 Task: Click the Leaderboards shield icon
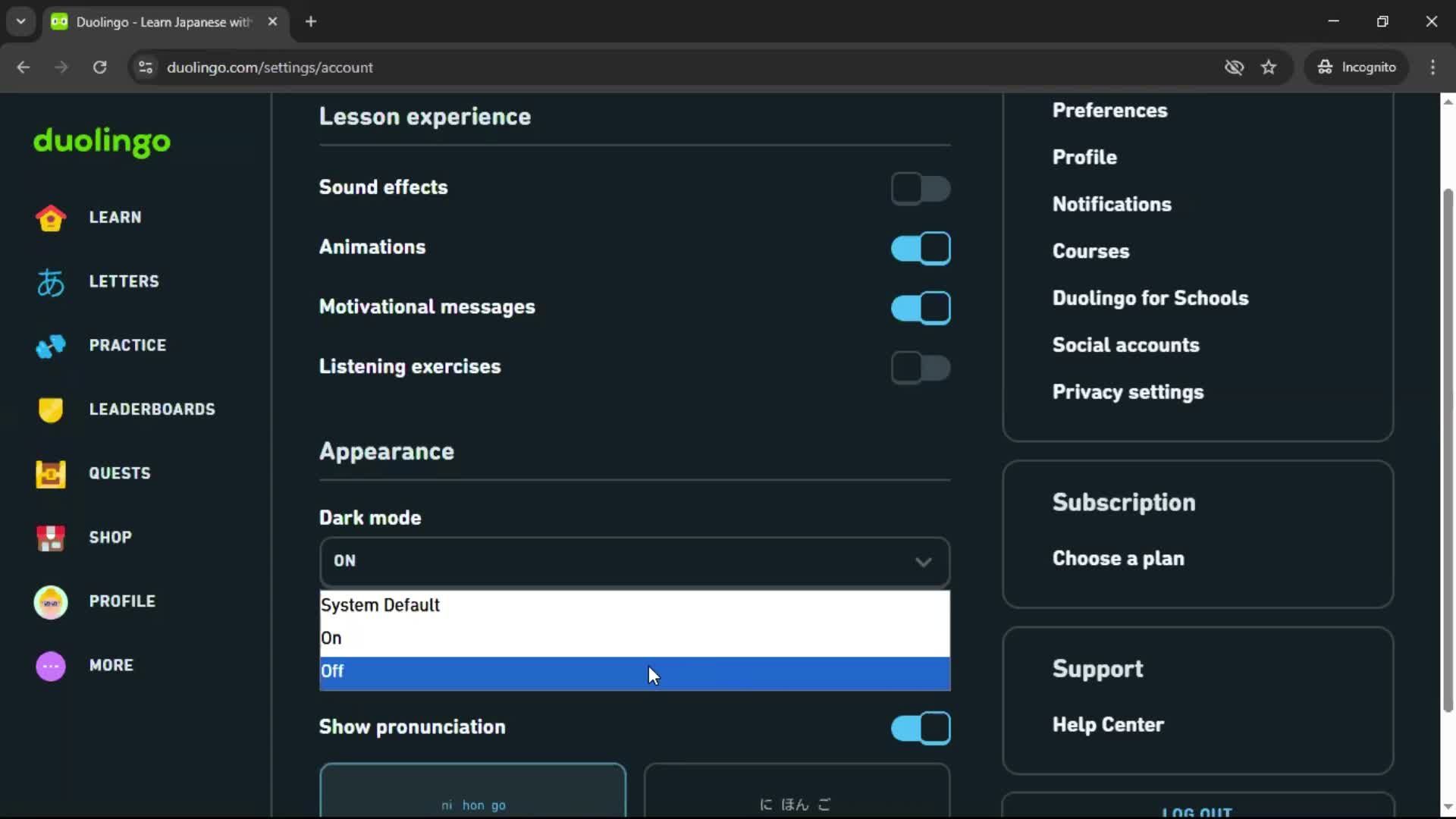click(x=50, y=409)
